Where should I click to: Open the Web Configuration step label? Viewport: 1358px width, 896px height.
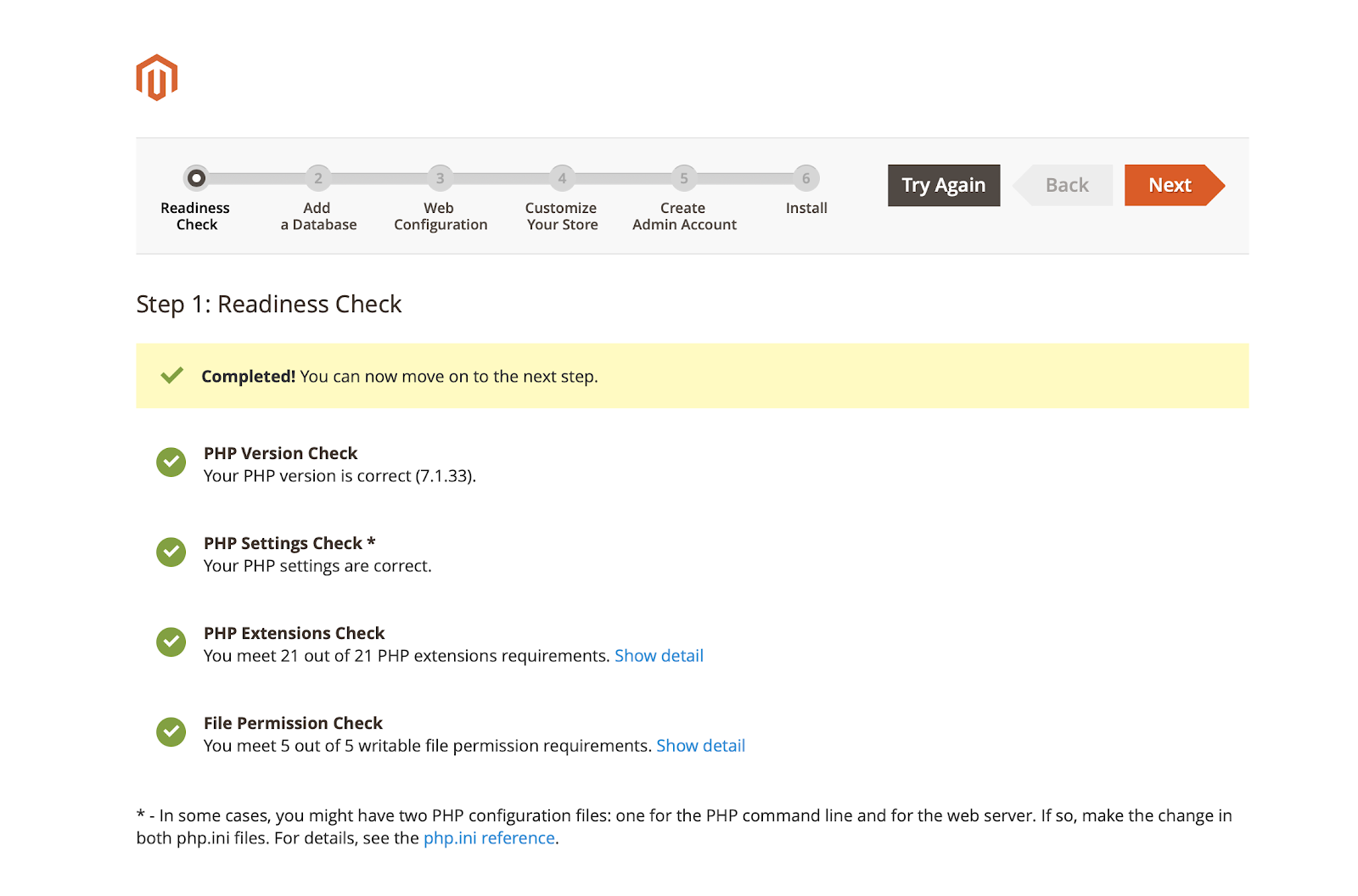(441, 216)
